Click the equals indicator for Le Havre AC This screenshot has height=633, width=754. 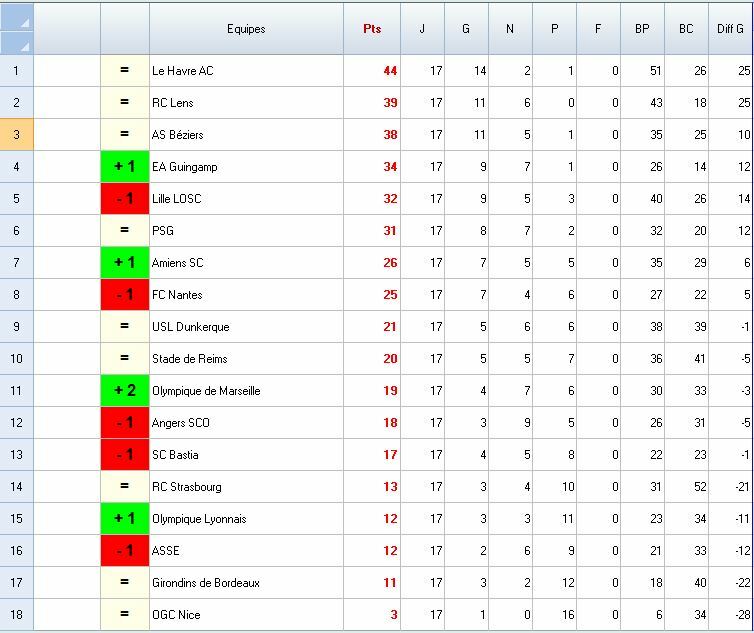pyautogui.click(x=125, y=71)
